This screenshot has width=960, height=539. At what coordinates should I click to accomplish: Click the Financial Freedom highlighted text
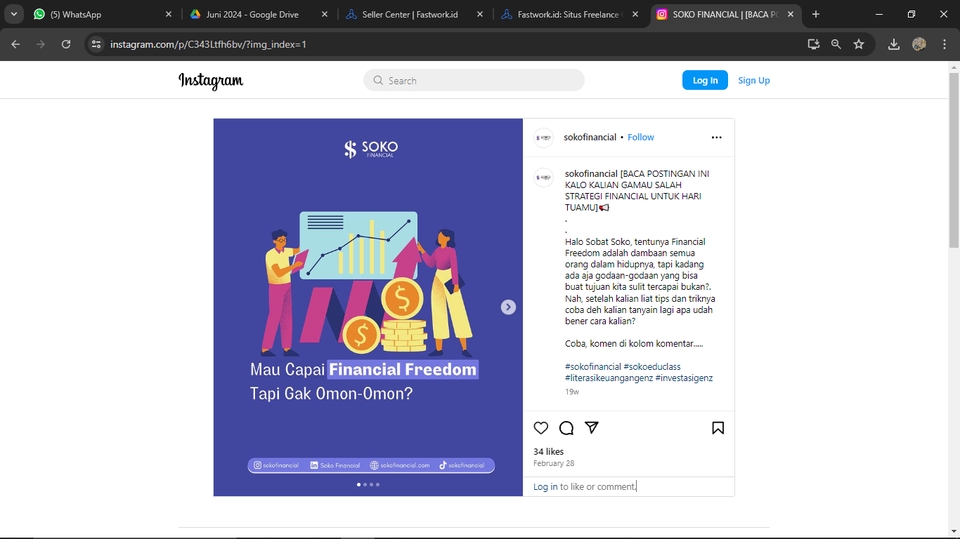click(402, 369)
